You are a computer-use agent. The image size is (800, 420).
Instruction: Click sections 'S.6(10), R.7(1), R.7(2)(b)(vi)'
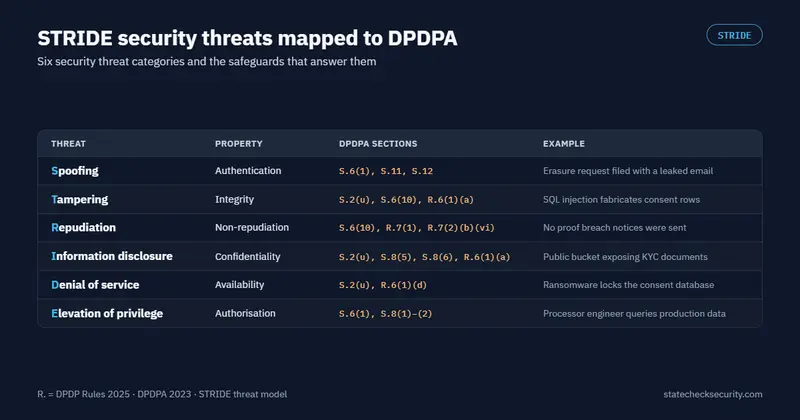click(x=417, y=228)
